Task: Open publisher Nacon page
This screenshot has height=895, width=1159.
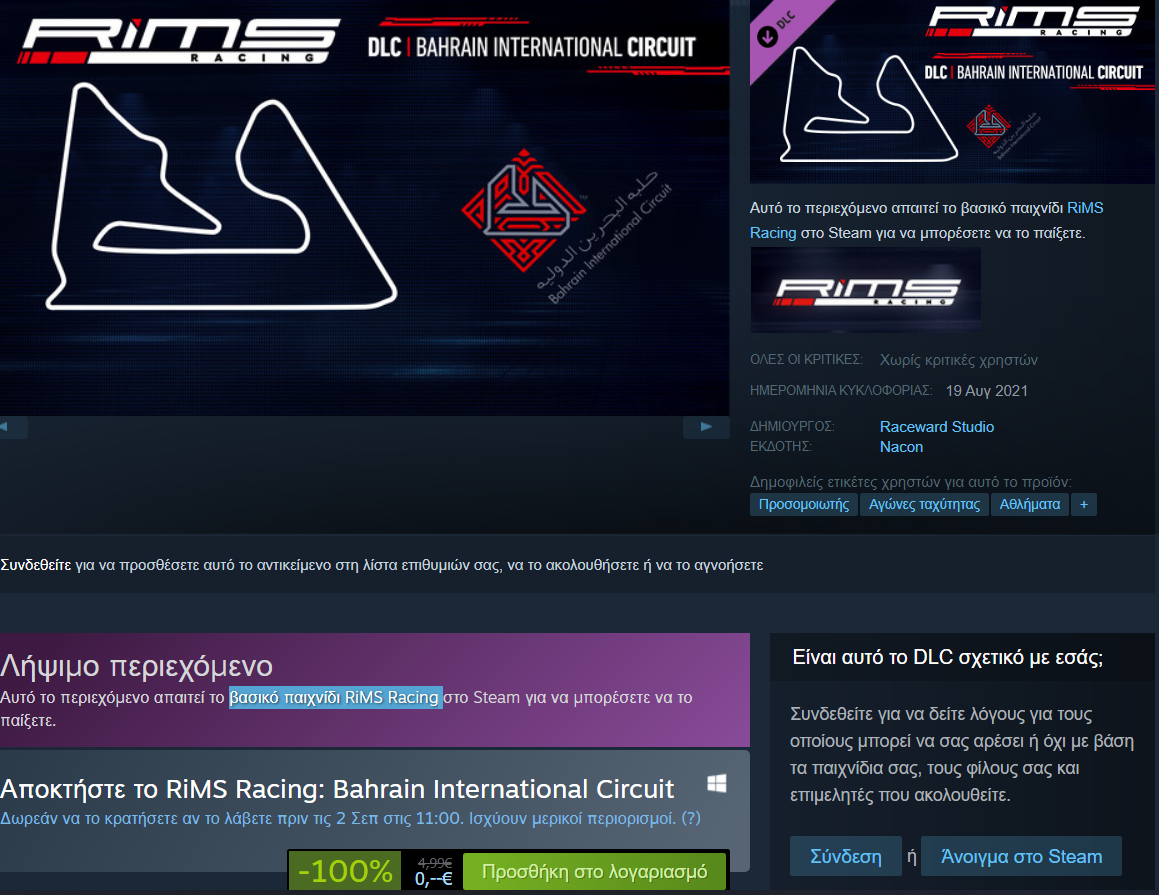Action: pyautogui.click(x=901, y=446)
